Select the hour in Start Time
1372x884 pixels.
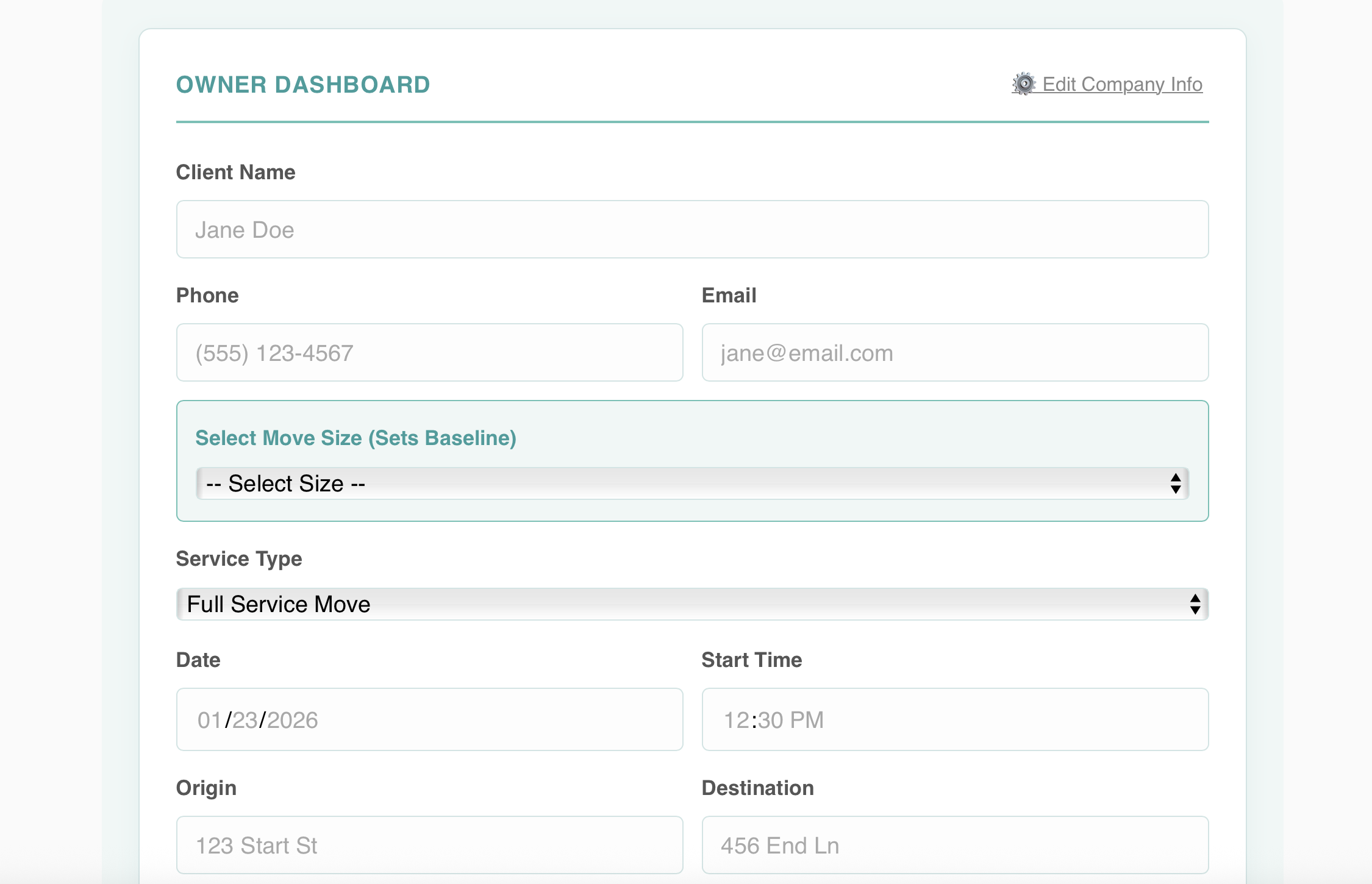(x=737, y=721)
